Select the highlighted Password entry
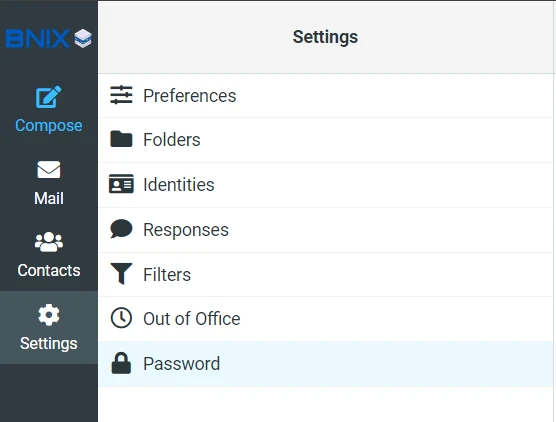Screen dimensions: 556x422 pyautogui.click(x=326, y=364)
